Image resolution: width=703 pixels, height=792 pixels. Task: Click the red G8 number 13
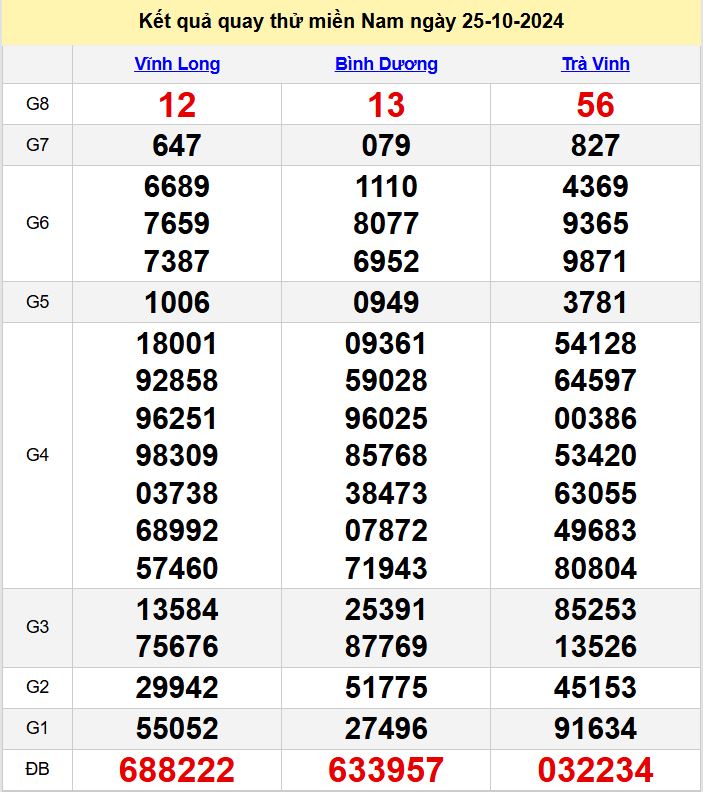(386, 105)
